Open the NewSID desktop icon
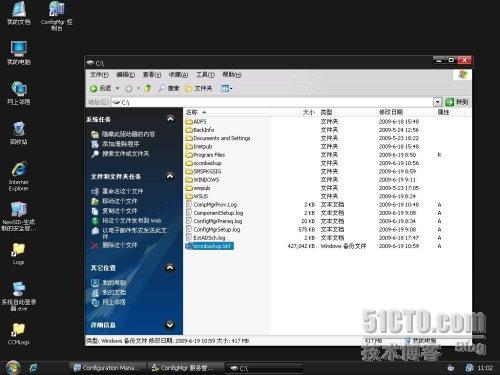500x375 pixels. tap(19, 216)
